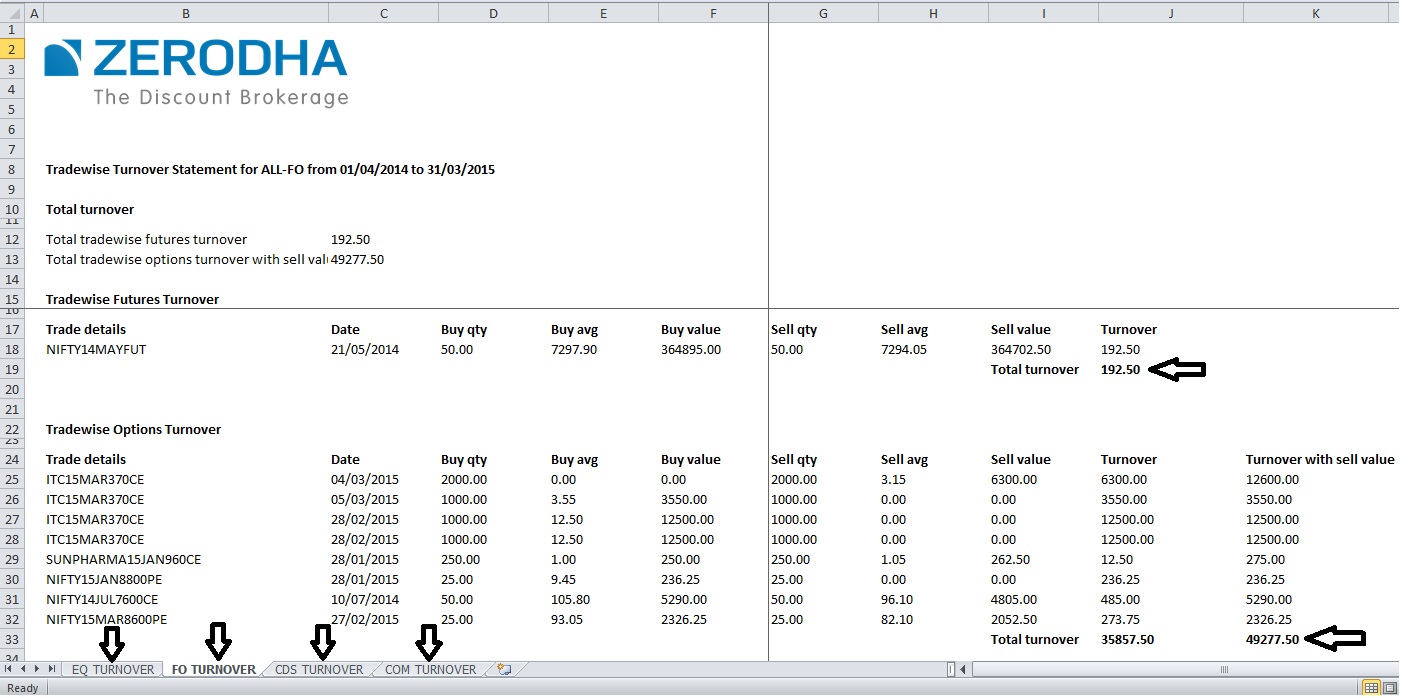Image resolution: width=1408 pixels, height=698 pixels.
Task: Select the SUNPHARMA15JAN960CE trade cell
Action: [x=123, y=559]
